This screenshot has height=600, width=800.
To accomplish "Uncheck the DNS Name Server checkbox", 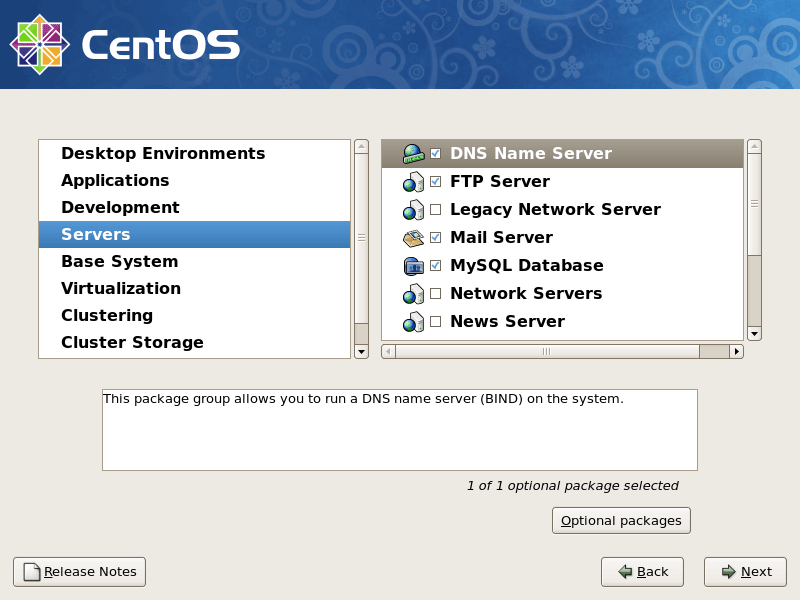I will 436,154.
